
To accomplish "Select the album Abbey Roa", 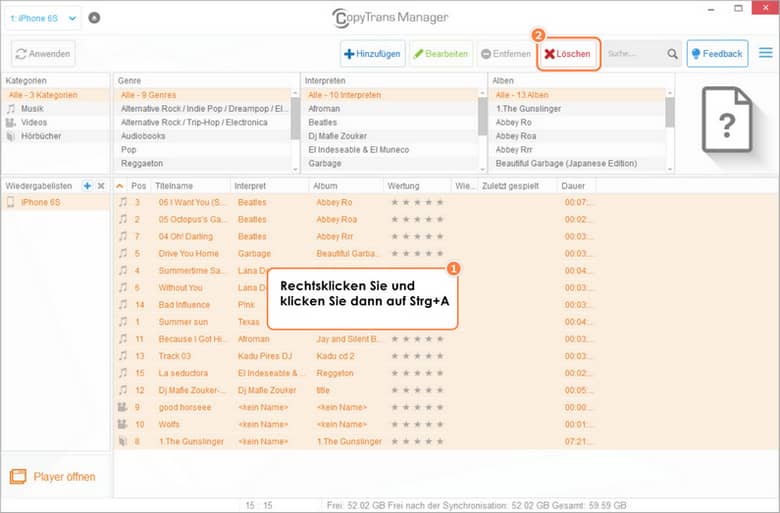I will [578, 136].
